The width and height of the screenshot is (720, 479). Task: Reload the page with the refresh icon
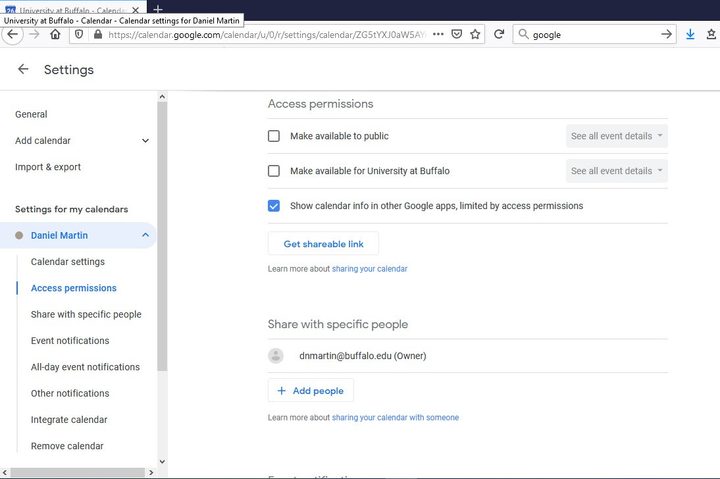coord(499,34)
